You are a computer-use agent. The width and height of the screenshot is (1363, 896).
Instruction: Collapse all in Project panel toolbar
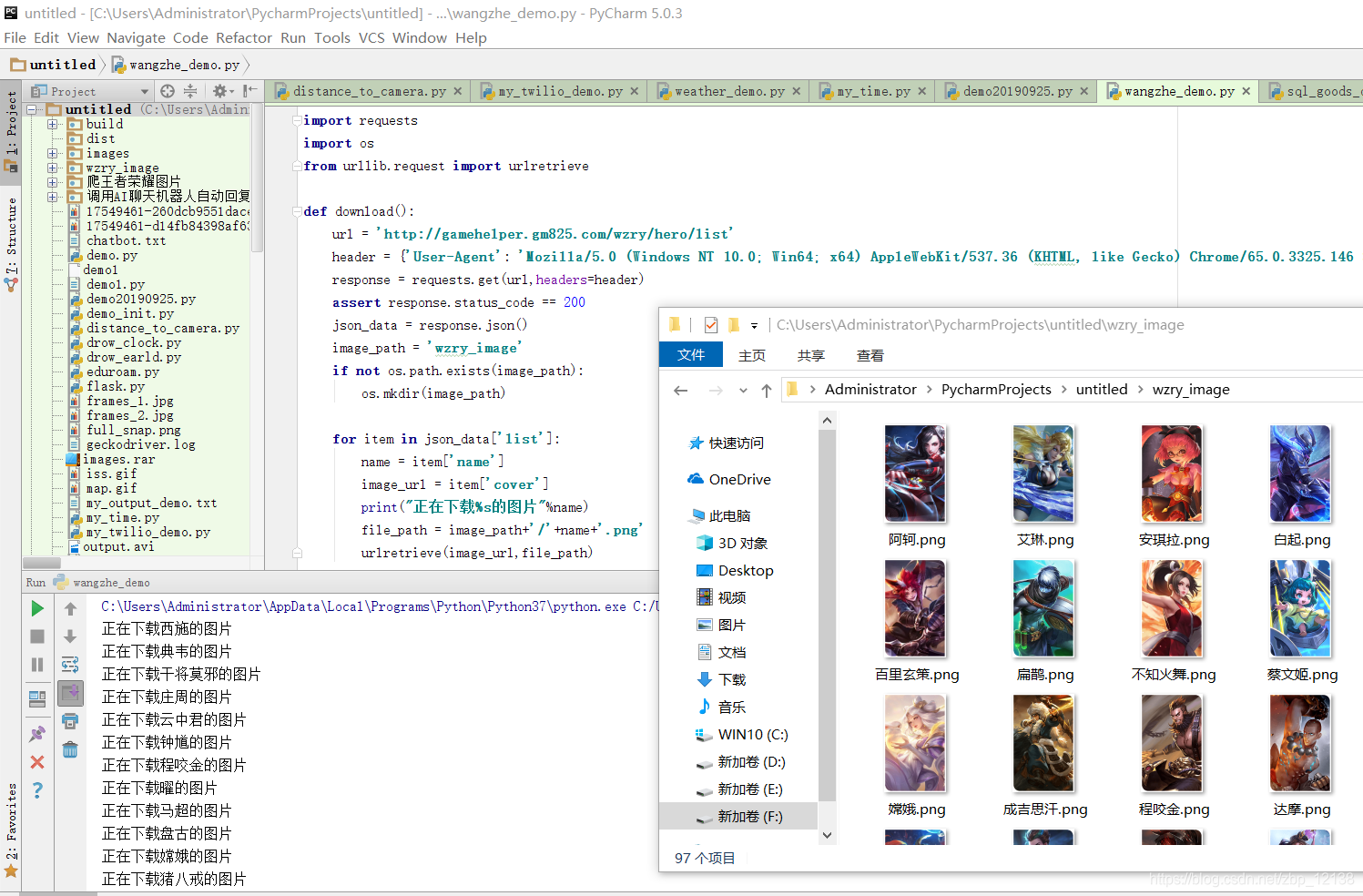[190, 91]
